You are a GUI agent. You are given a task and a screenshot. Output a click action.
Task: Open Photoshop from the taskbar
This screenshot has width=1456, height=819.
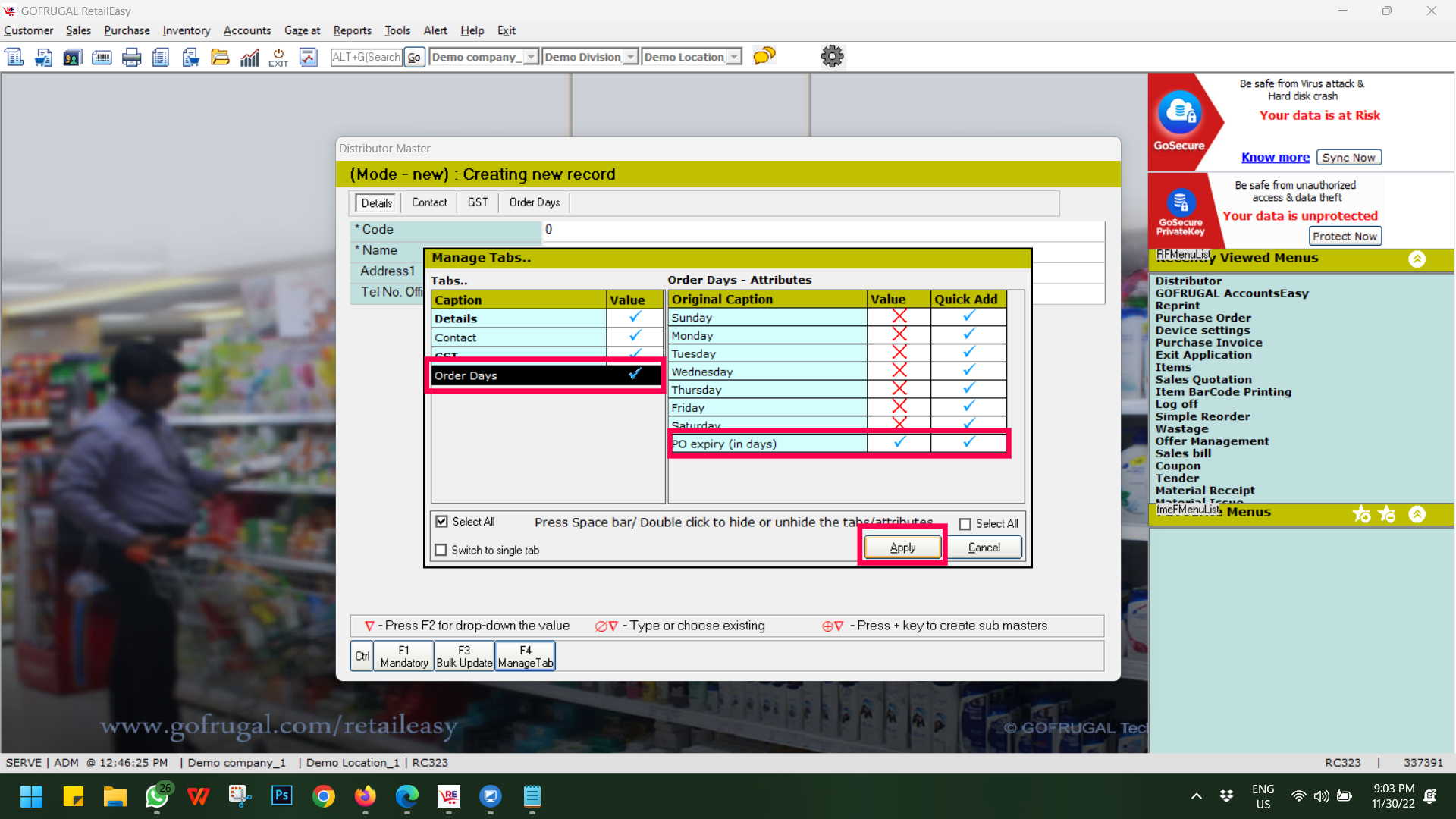[x=281, y=795]
